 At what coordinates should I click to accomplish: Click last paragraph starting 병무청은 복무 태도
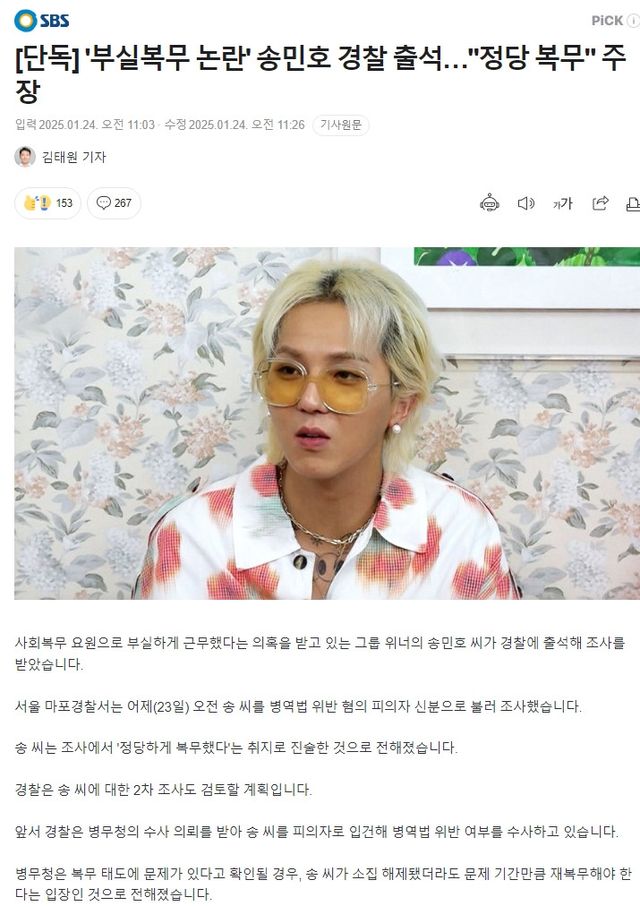click(323, 884)
